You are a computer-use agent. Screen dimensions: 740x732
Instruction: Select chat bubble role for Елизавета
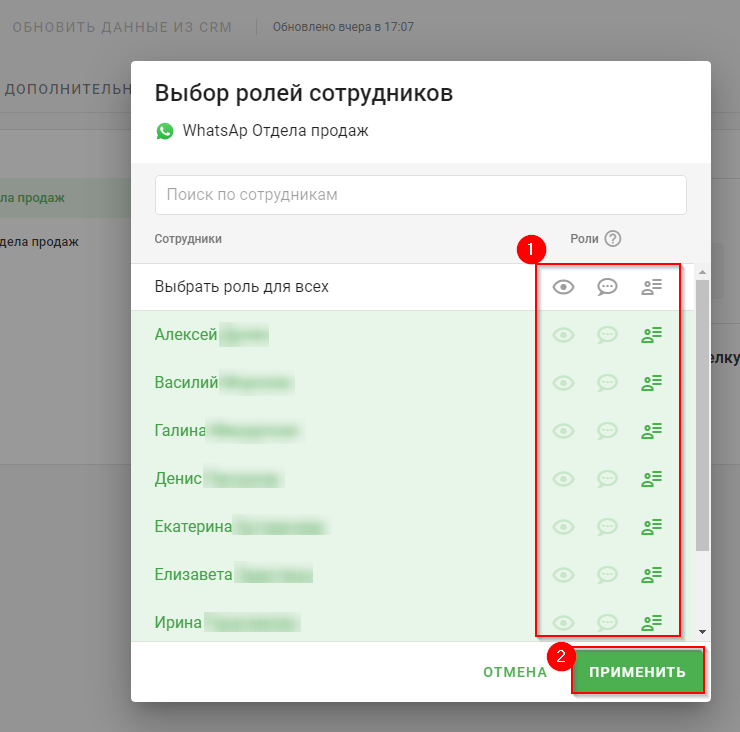(607, 575)
